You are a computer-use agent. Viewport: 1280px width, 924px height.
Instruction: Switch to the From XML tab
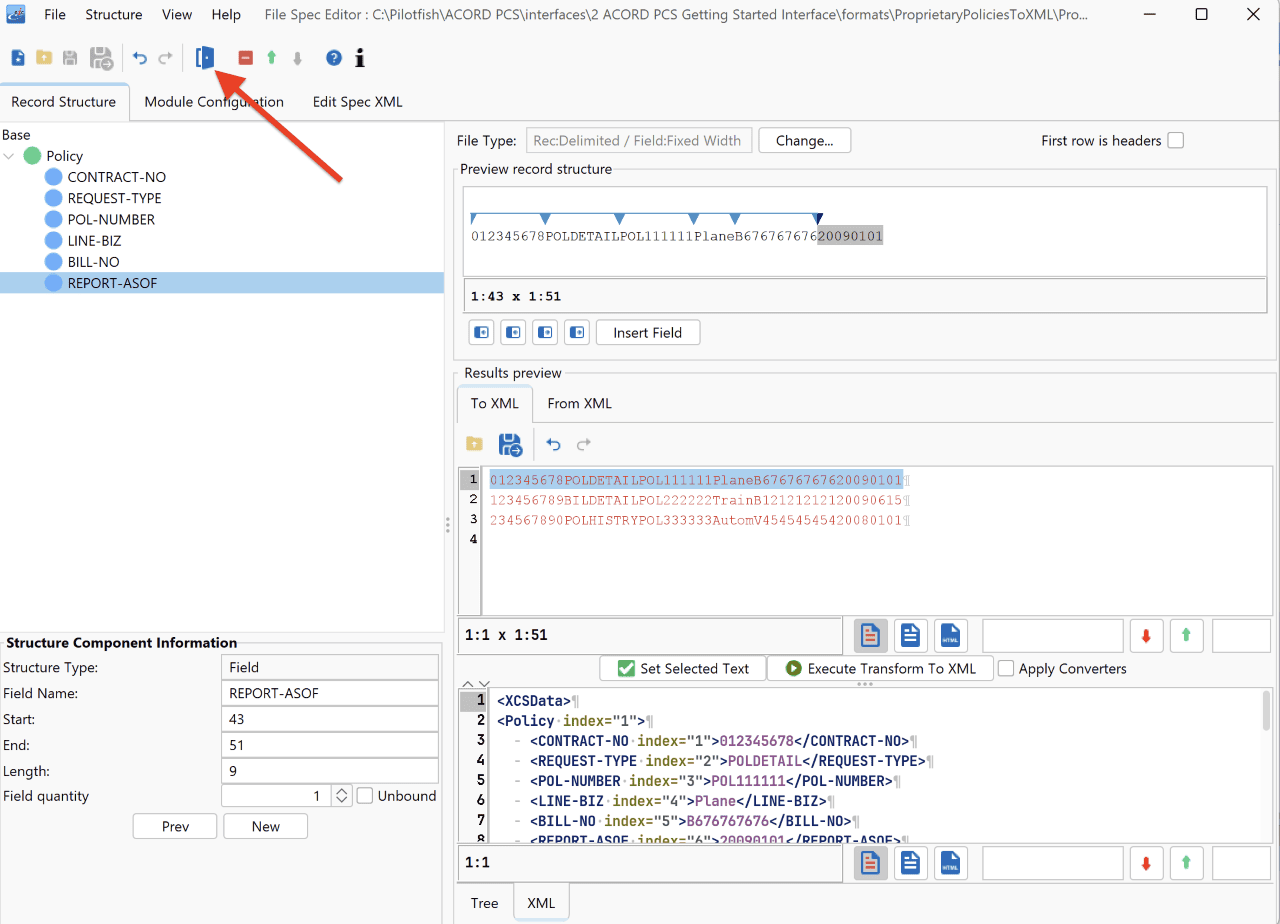(580, 403)
